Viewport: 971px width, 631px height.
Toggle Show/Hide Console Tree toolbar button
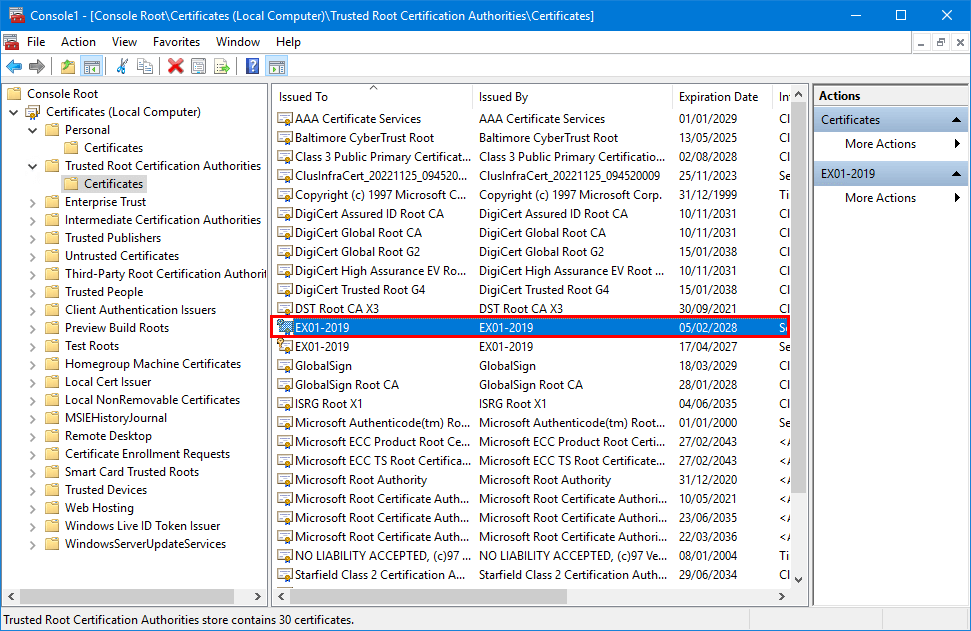(92, 66)
